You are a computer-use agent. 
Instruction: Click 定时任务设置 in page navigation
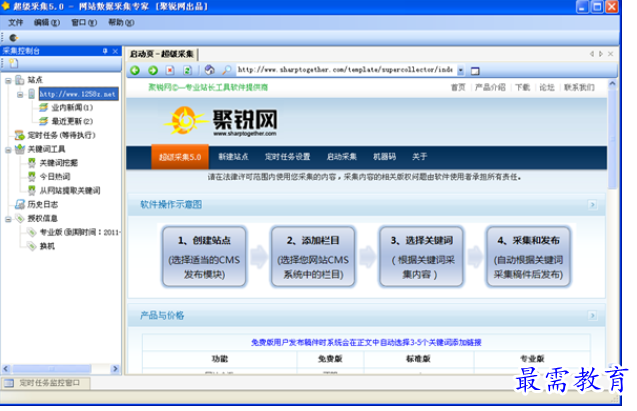click(x=288, y=157)
